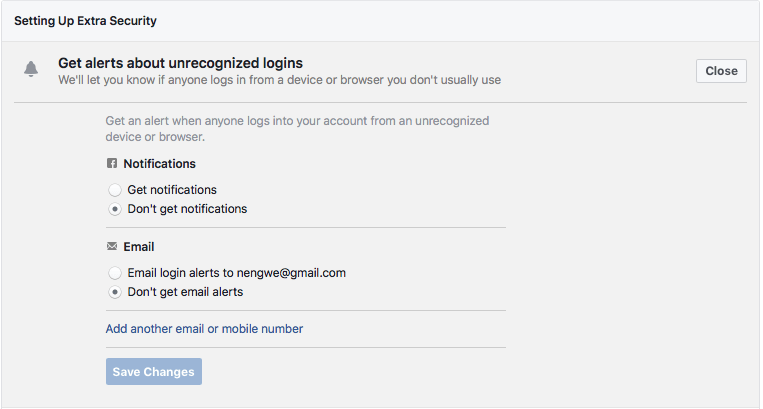Choose the Don't get email alerts radio circle

click(x=115, y=292)
